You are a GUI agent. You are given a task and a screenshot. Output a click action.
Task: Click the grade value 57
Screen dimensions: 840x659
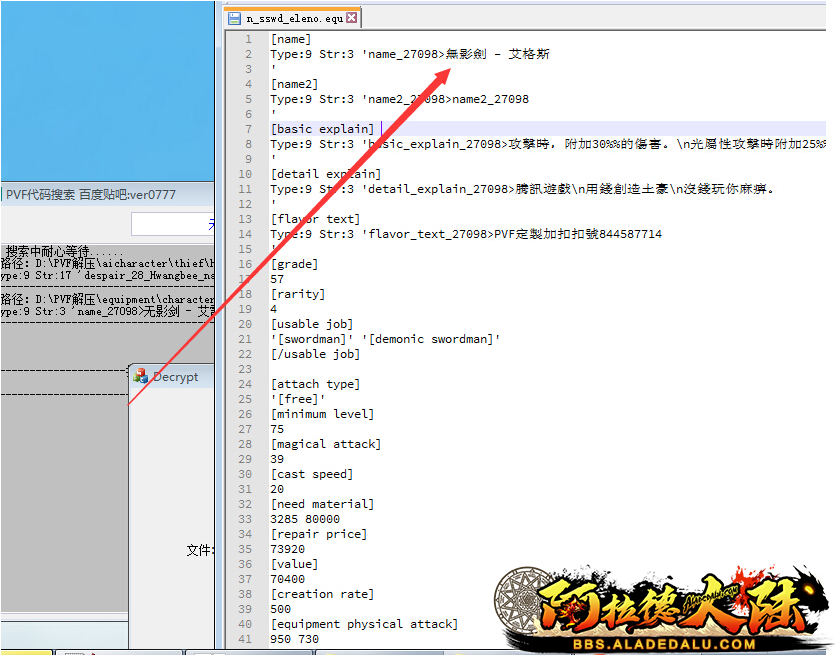pos(278,279)
